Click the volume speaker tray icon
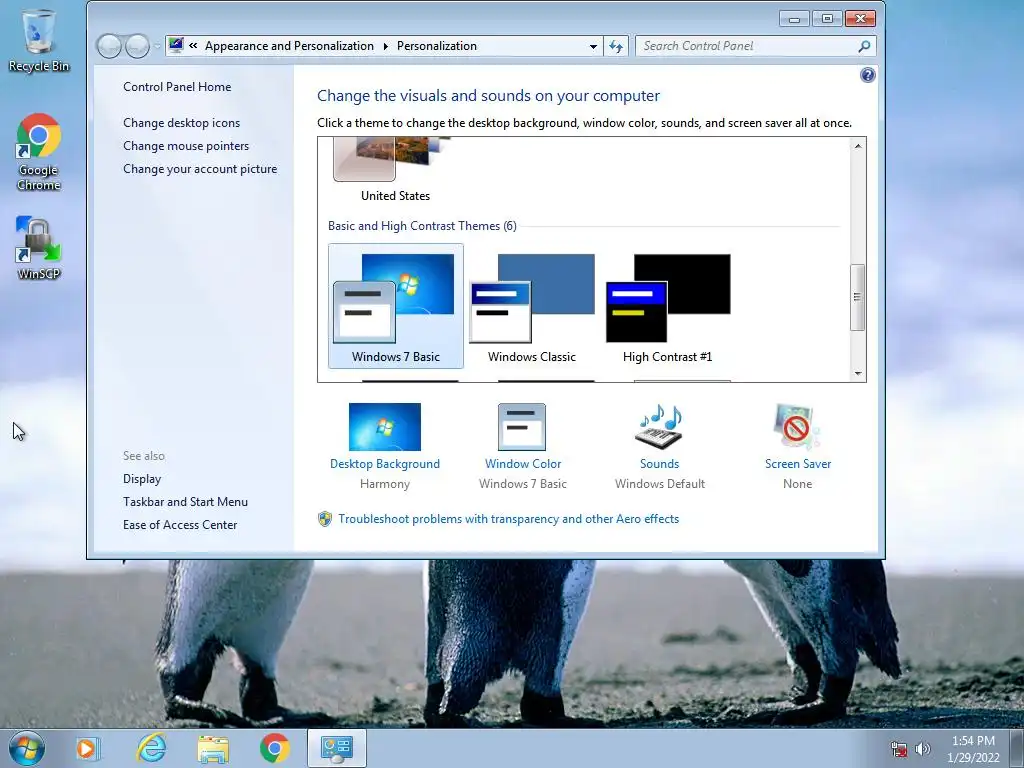This screenshot has height=768, width=1024. (923, 749)
